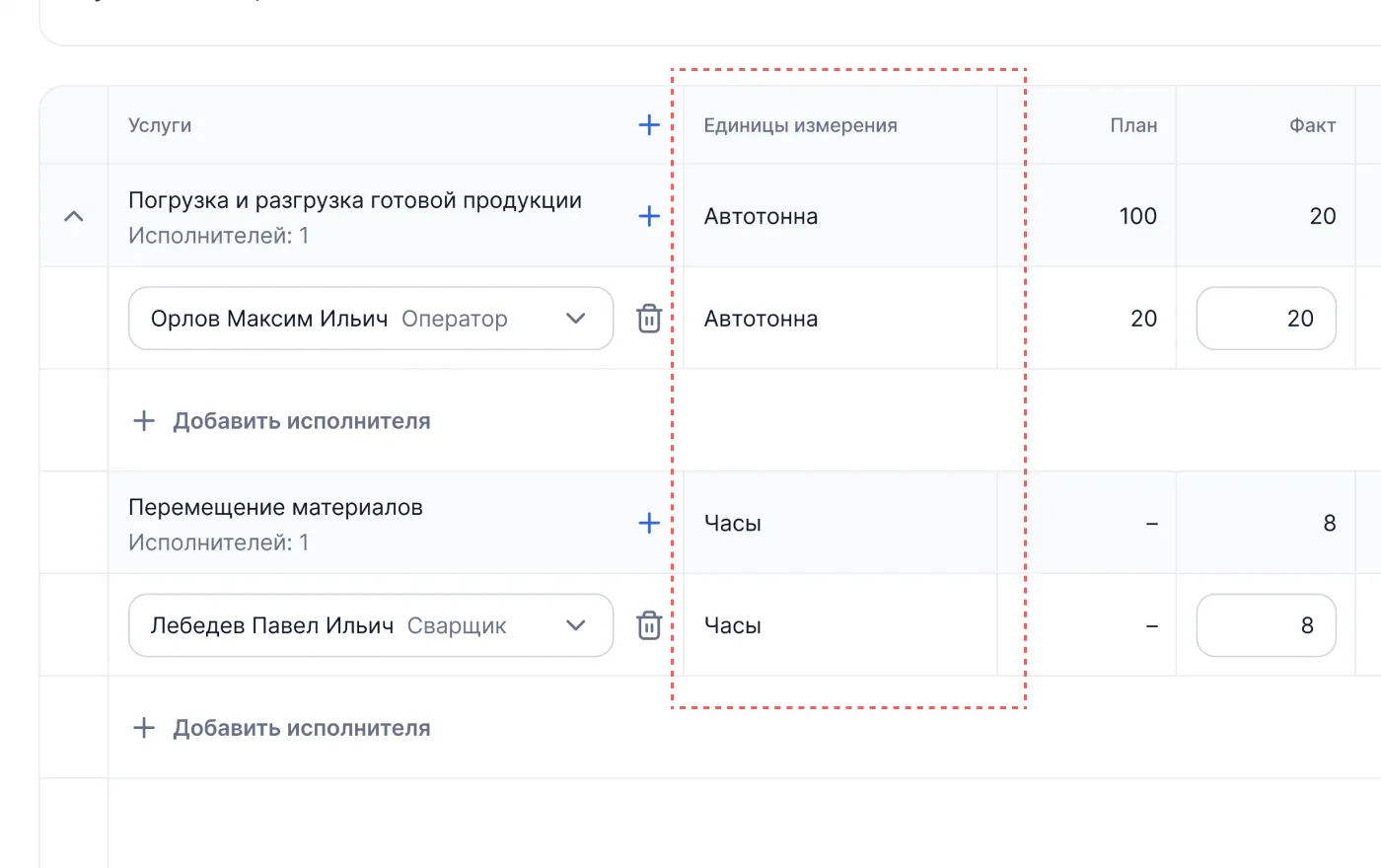
Task: Edit the Факт field with value 8
Action: coord(1267,625)
